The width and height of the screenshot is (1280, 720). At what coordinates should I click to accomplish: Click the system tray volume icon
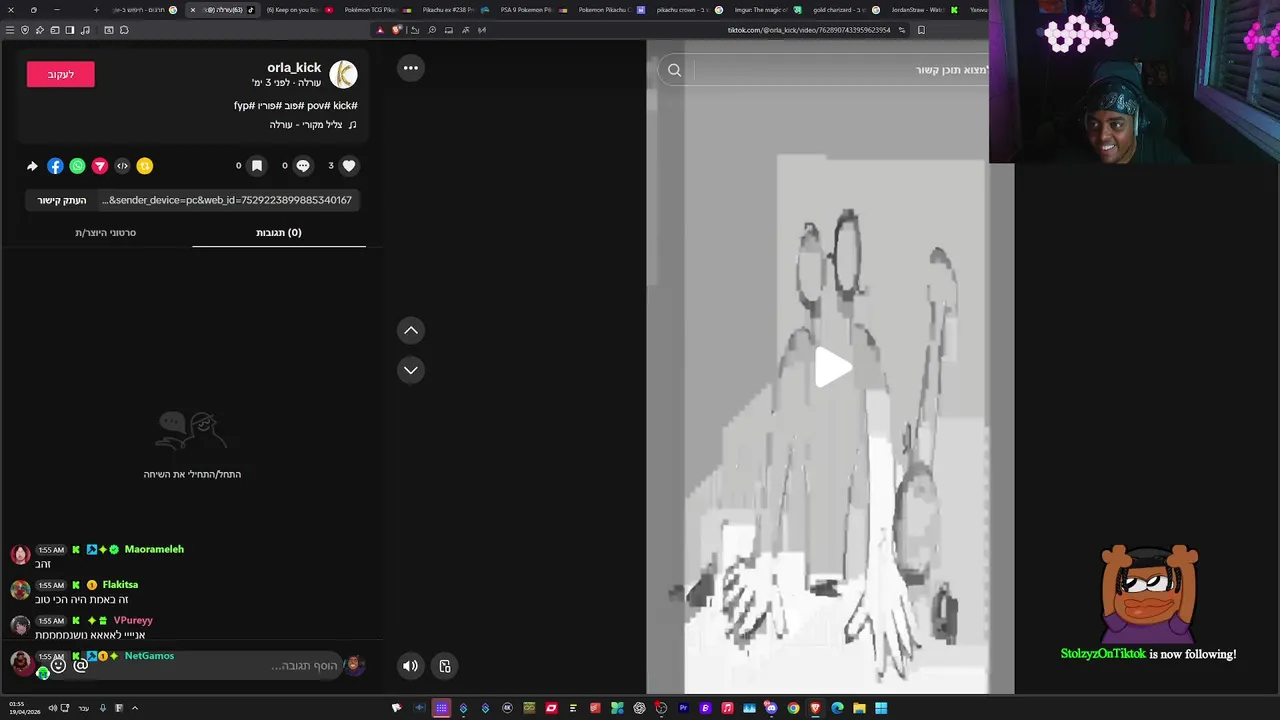[51, 708]
